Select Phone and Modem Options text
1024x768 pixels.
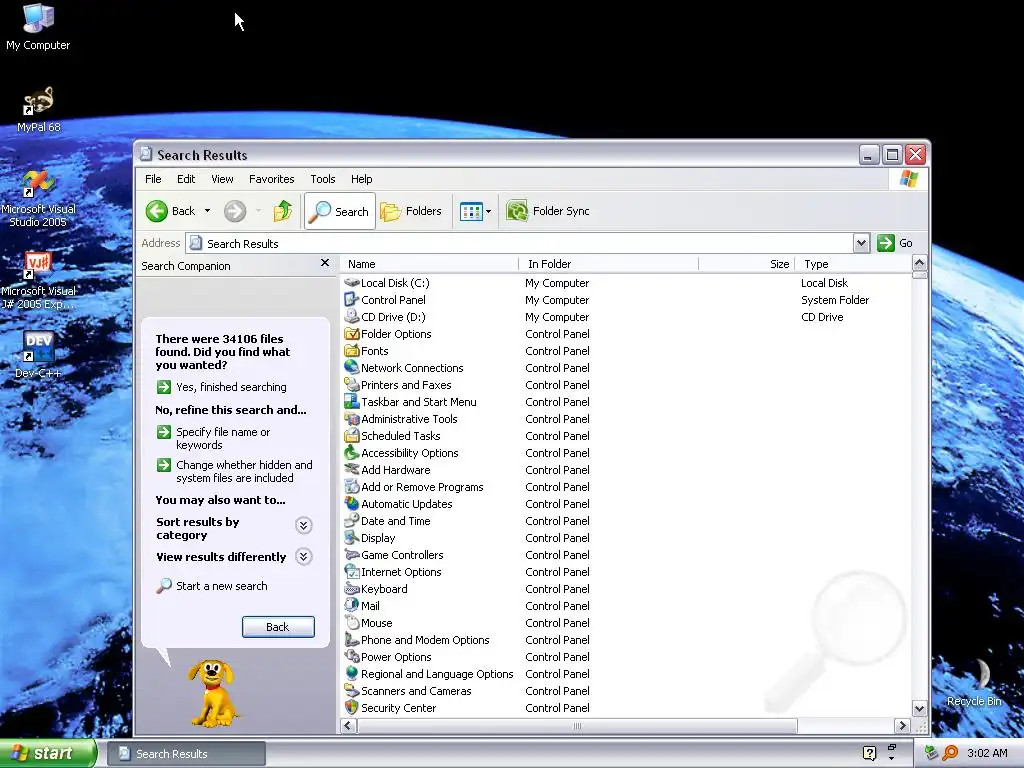pyautogui.click(x=425, y=640)
